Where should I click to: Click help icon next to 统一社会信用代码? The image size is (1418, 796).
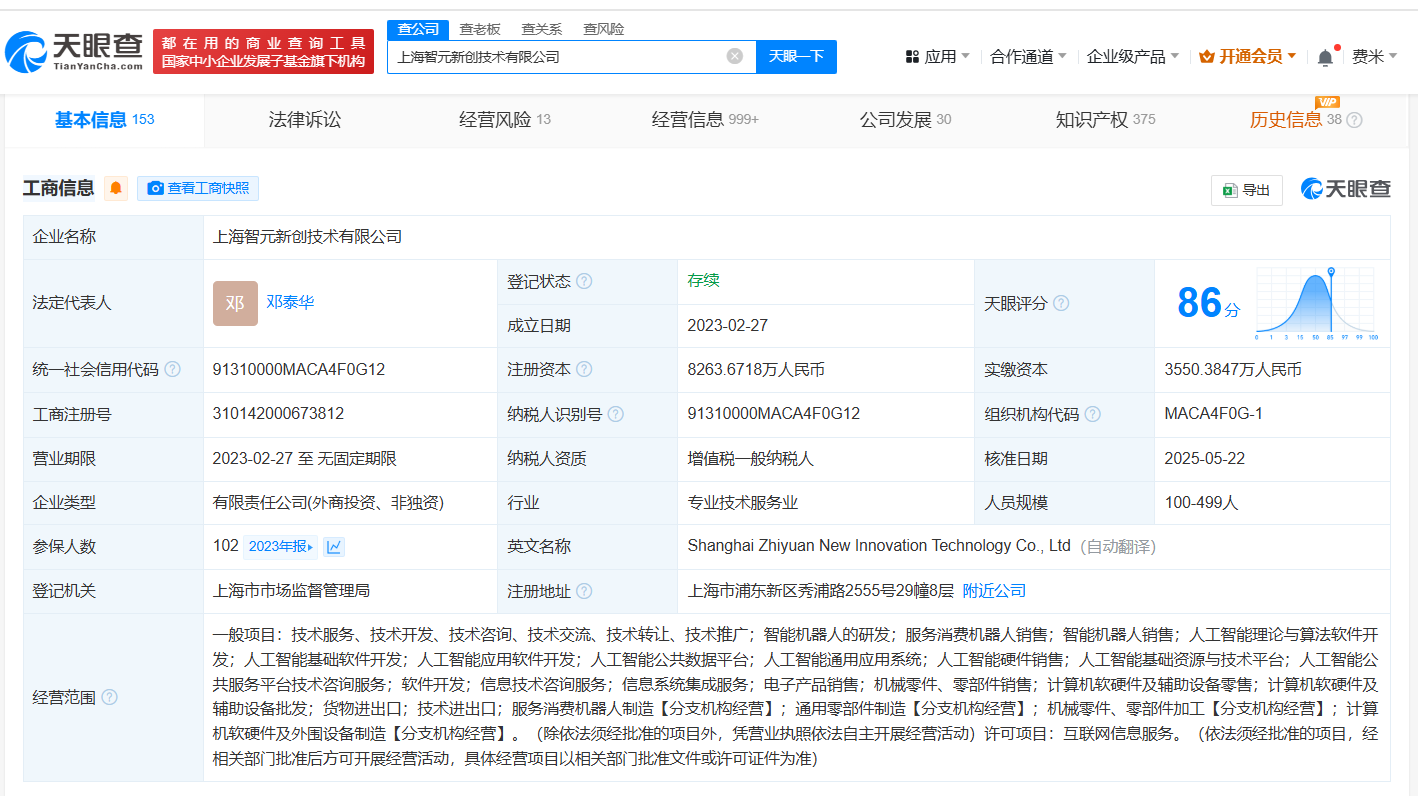(x=172, y=369)
